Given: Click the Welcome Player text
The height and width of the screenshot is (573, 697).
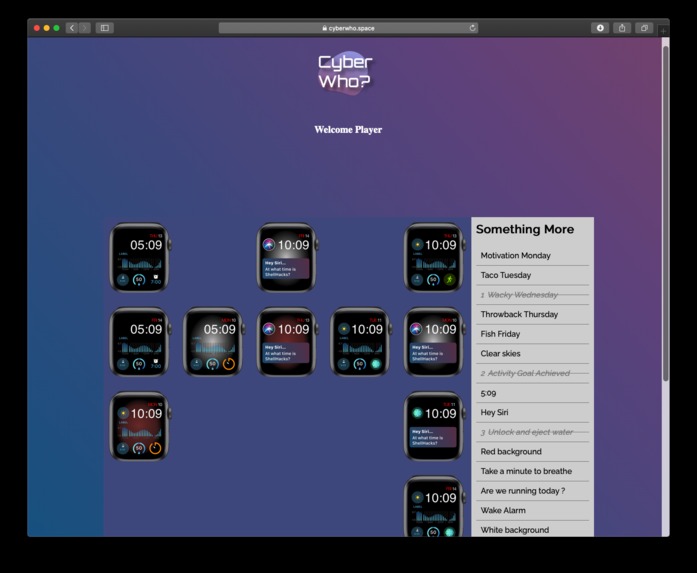Looking at the screenshot, I should click(x=348, y=130).
